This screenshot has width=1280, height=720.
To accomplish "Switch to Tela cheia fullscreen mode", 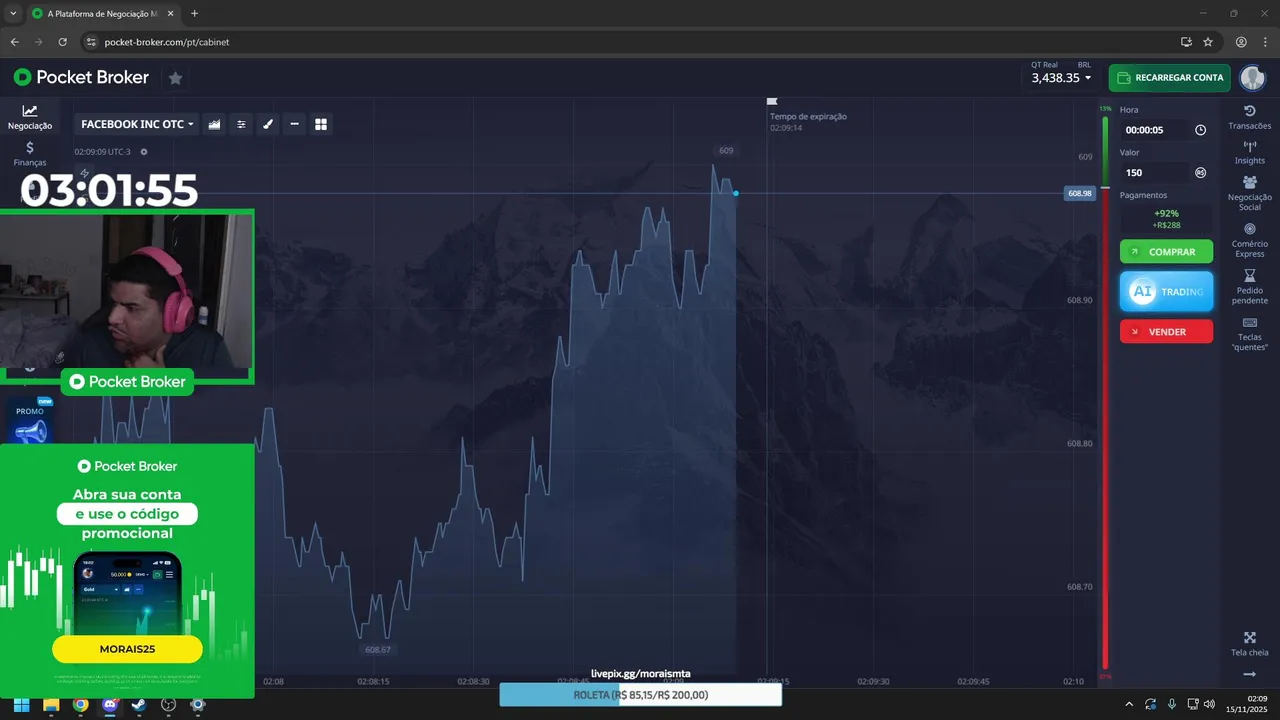I will (1249, 644).
